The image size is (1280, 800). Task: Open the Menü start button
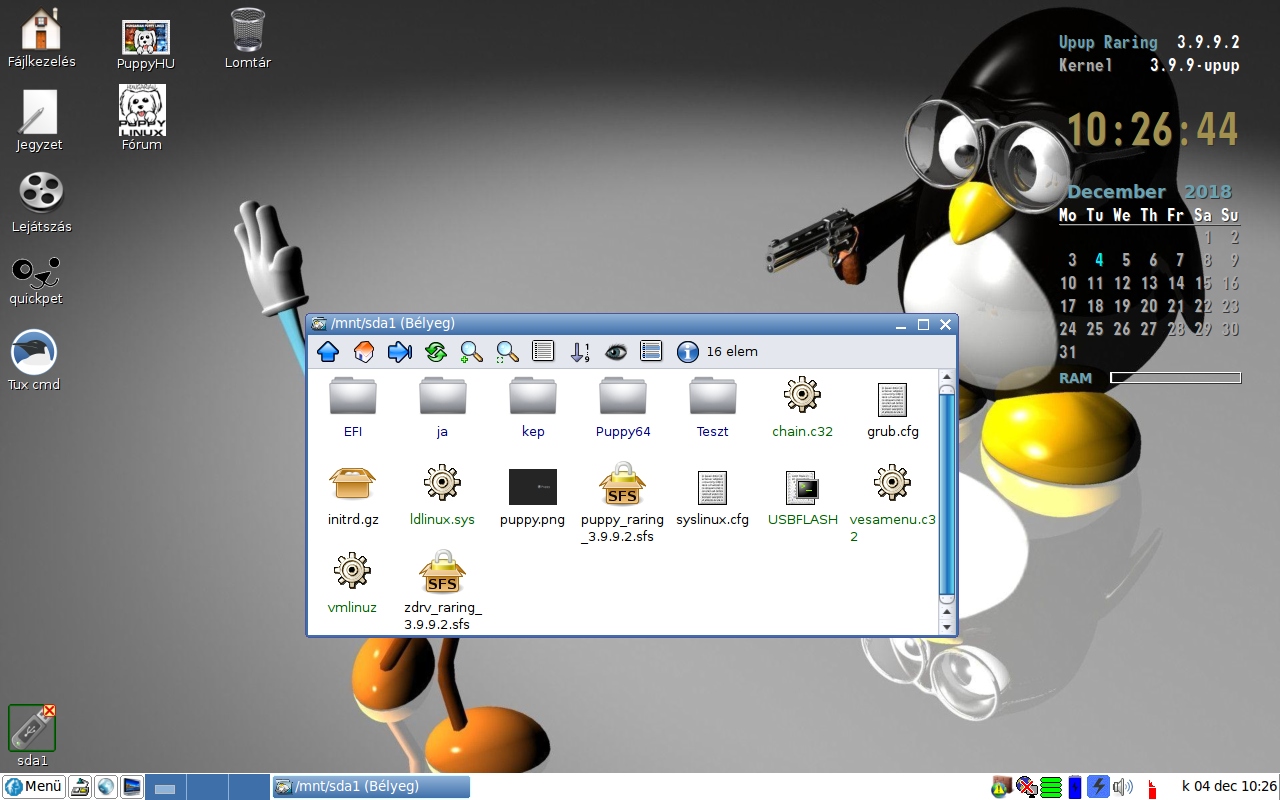[x=33, y=786]
